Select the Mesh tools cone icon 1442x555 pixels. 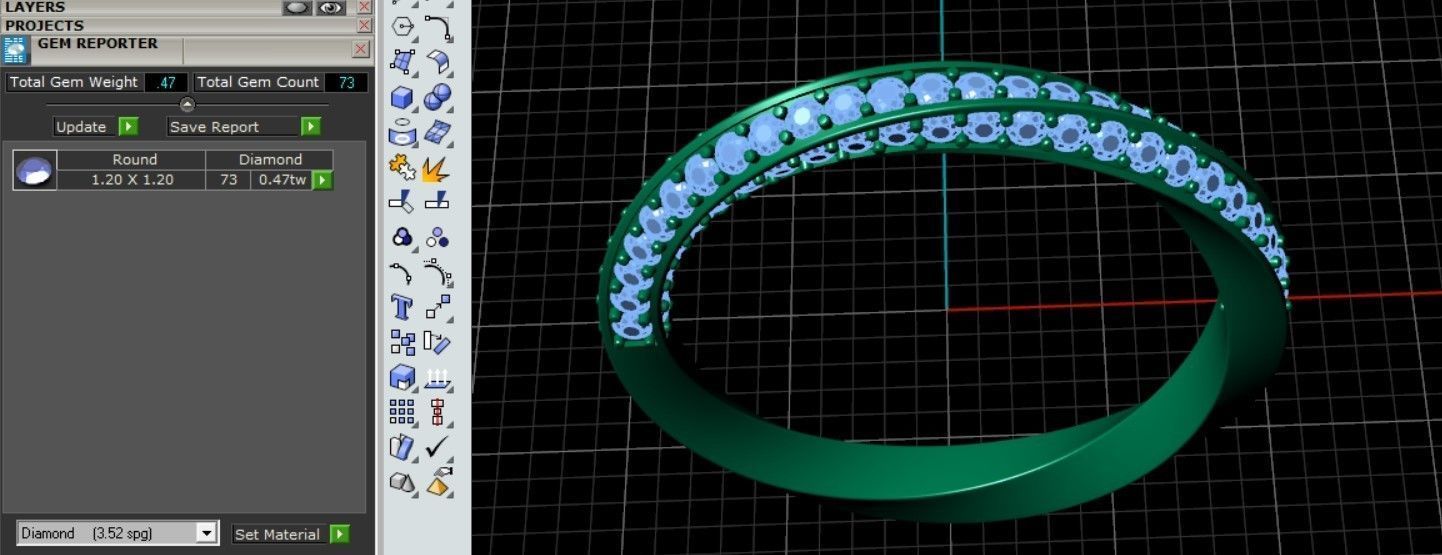[x=402, y=481]
